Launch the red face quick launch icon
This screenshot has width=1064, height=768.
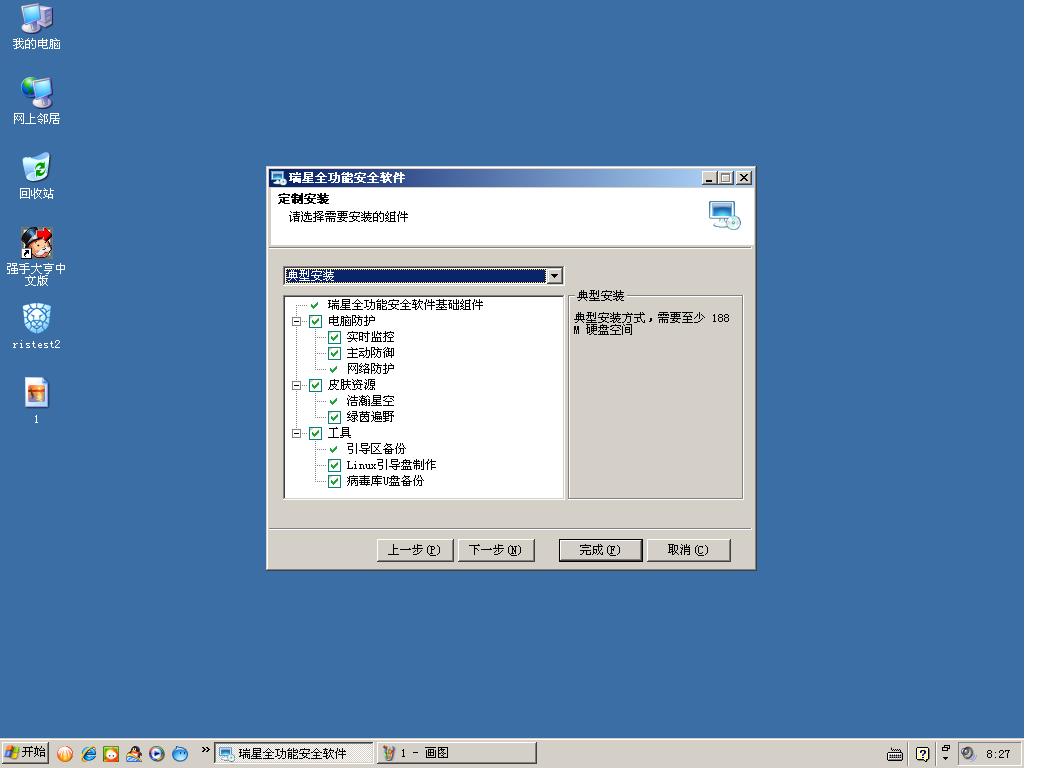(x=111, y=753)
